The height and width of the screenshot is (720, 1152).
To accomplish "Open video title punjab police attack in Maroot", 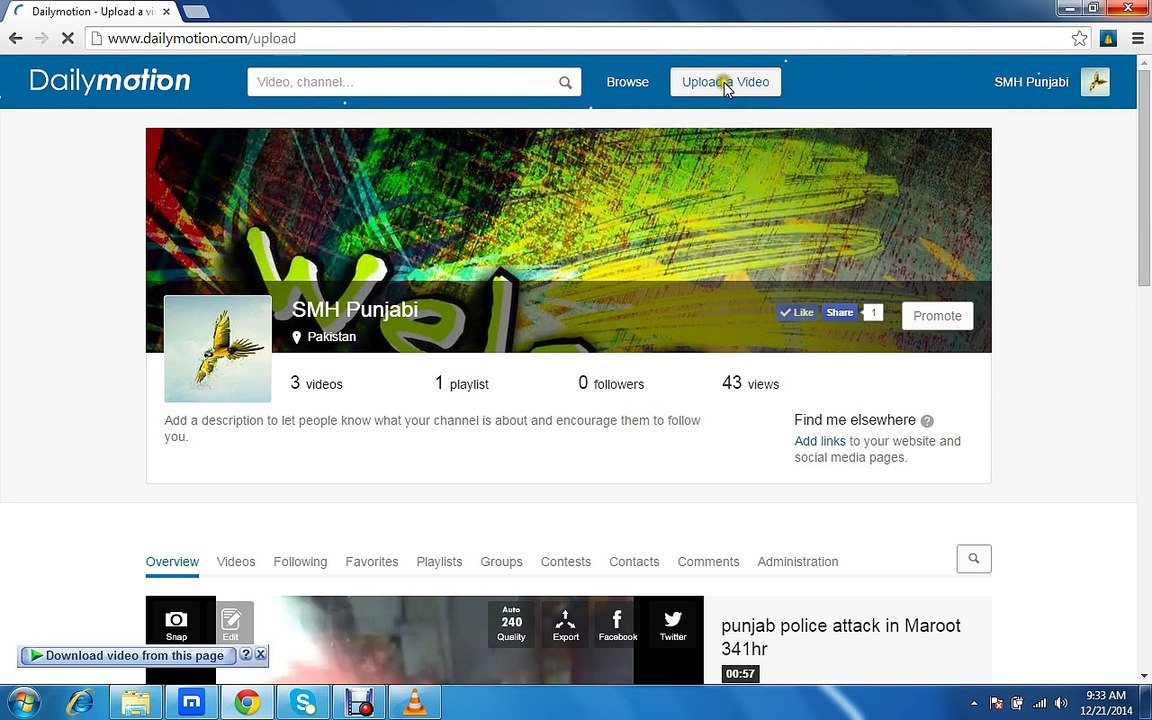I will [840, 637].
